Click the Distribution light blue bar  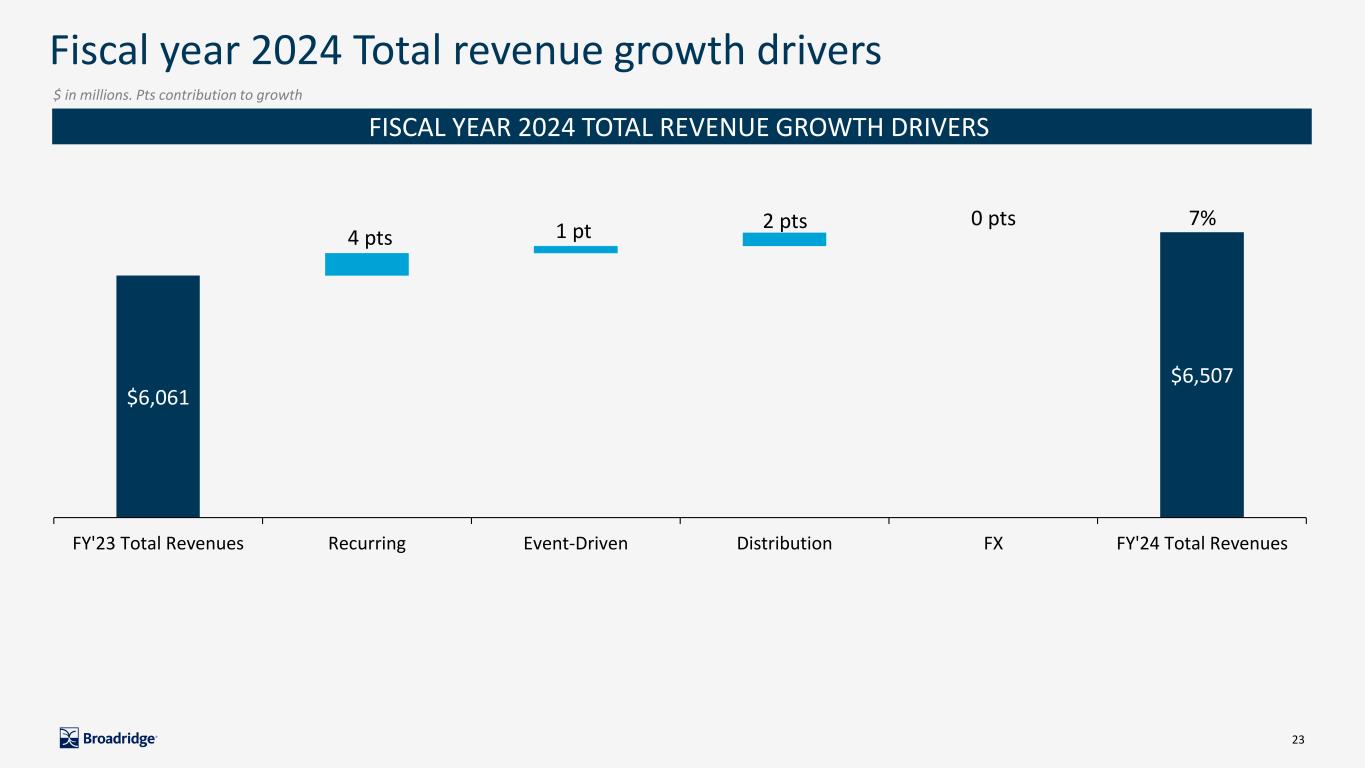point(784,239)
